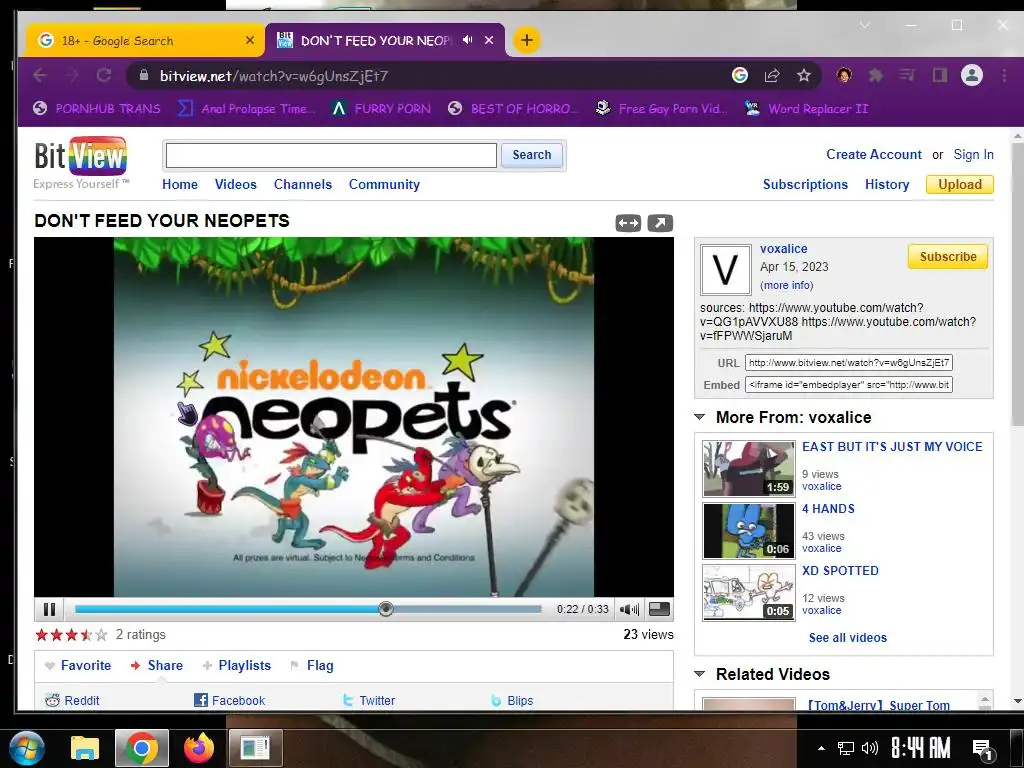Click the taskbar volume icon

(869, 748)
